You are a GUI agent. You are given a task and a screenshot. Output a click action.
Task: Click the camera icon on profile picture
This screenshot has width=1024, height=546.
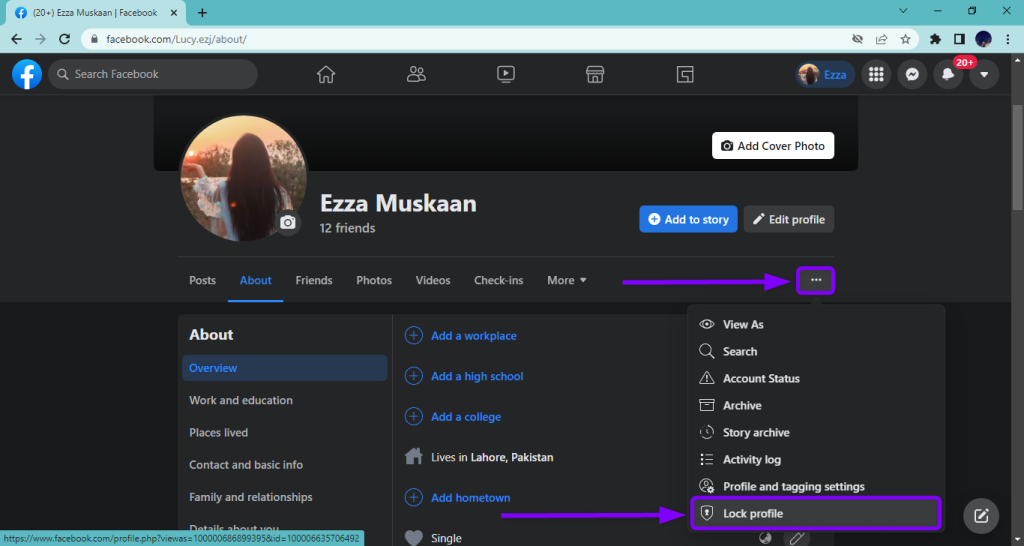pyautogui.click(x=287, y=223)
